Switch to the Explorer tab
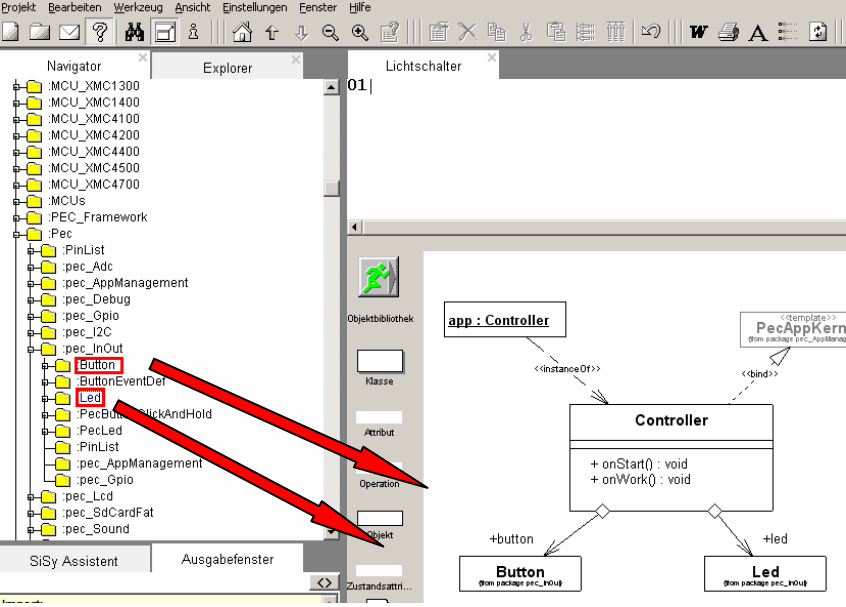This screenshot has height=607, width=846. click(x=227, y=68)
